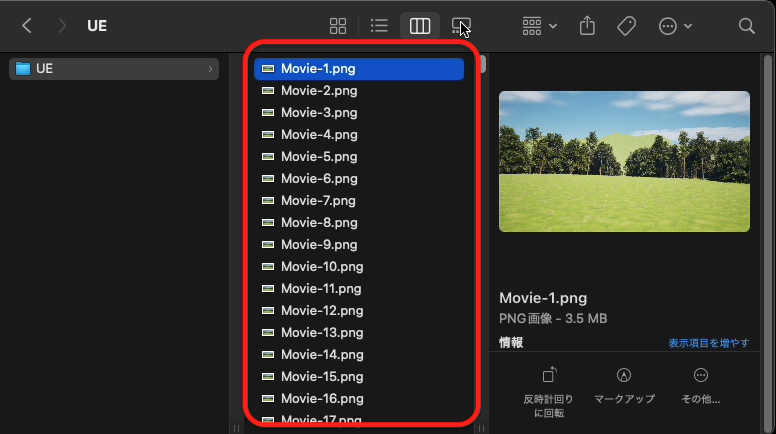Open マークアップ tool
Viewport: 776px width, 434px height.
pyautogui.click(x=624, y=386)
